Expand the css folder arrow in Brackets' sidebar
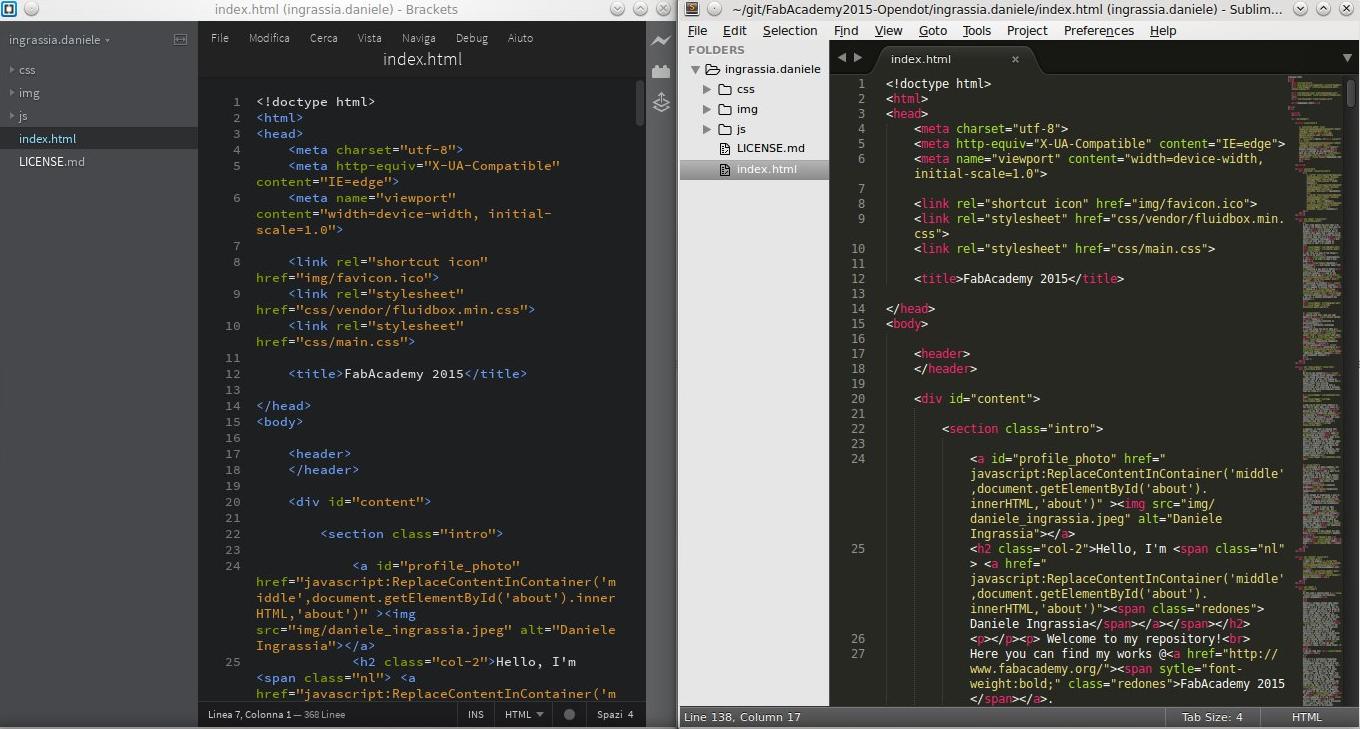1360x729 pixels. (11, 70)
